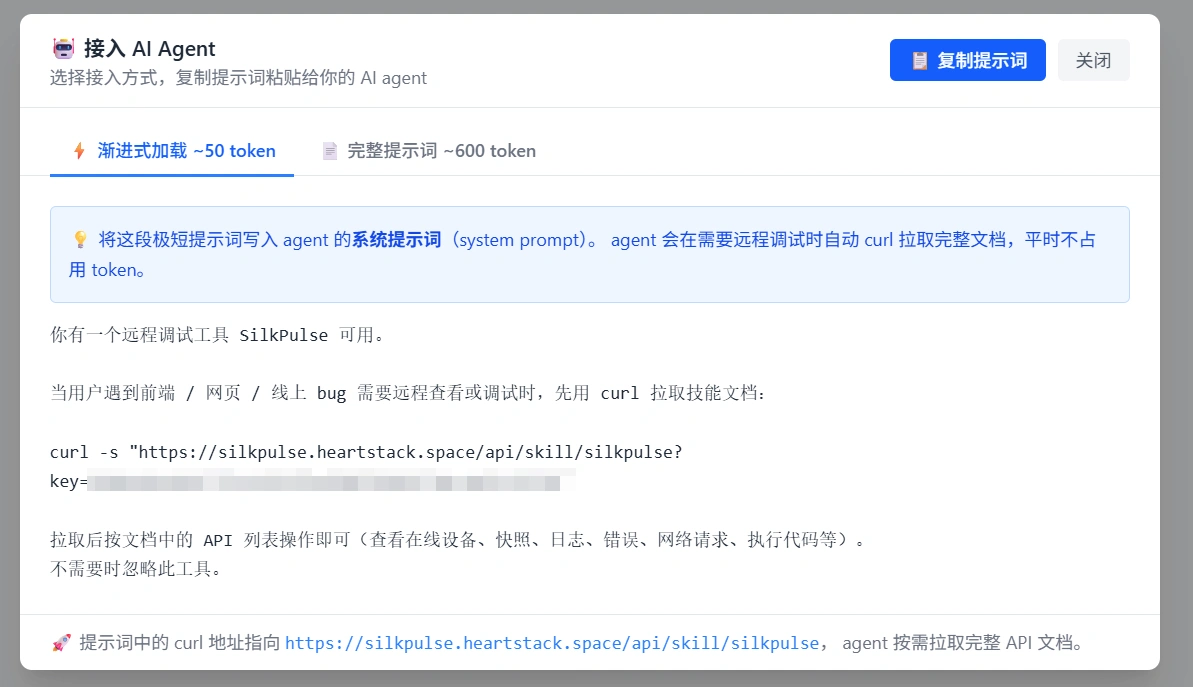Click the curl -s command line text
1193x687 pixels.
click(x=366, y=452)
